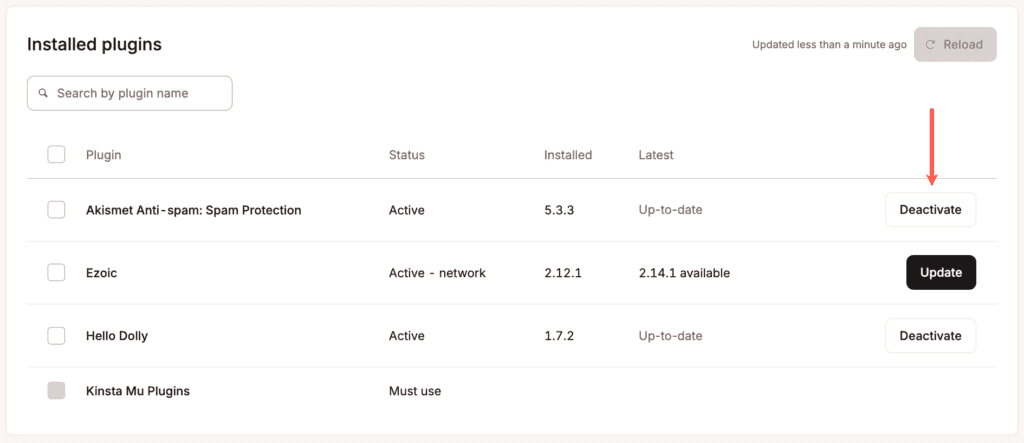
Task: Click the '2.14.1 available' version text
Action: click(x=684, y=273)
